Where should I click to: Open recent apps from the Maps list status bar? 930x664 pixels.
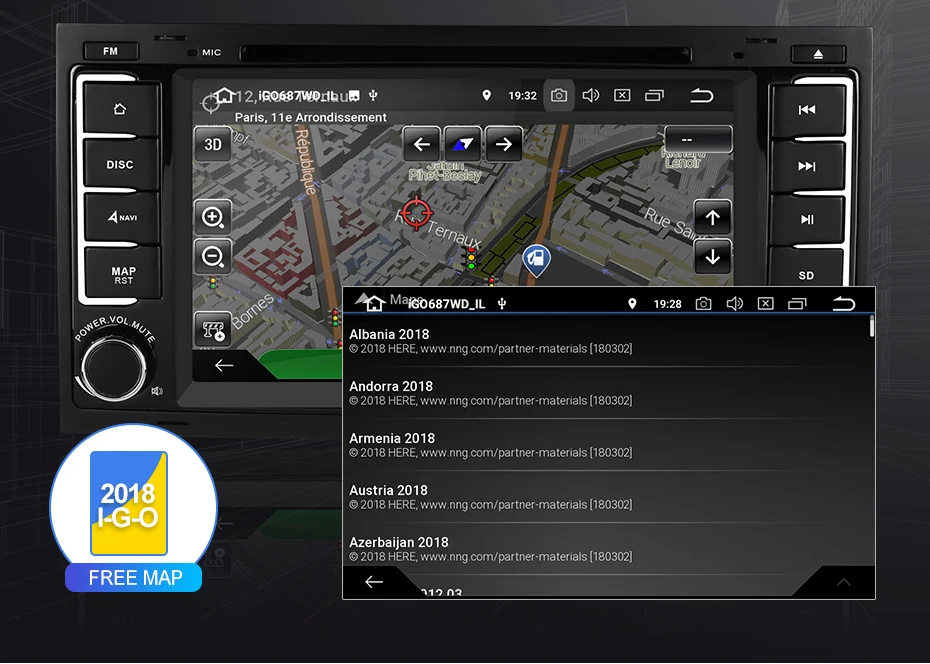click(797, 304)
